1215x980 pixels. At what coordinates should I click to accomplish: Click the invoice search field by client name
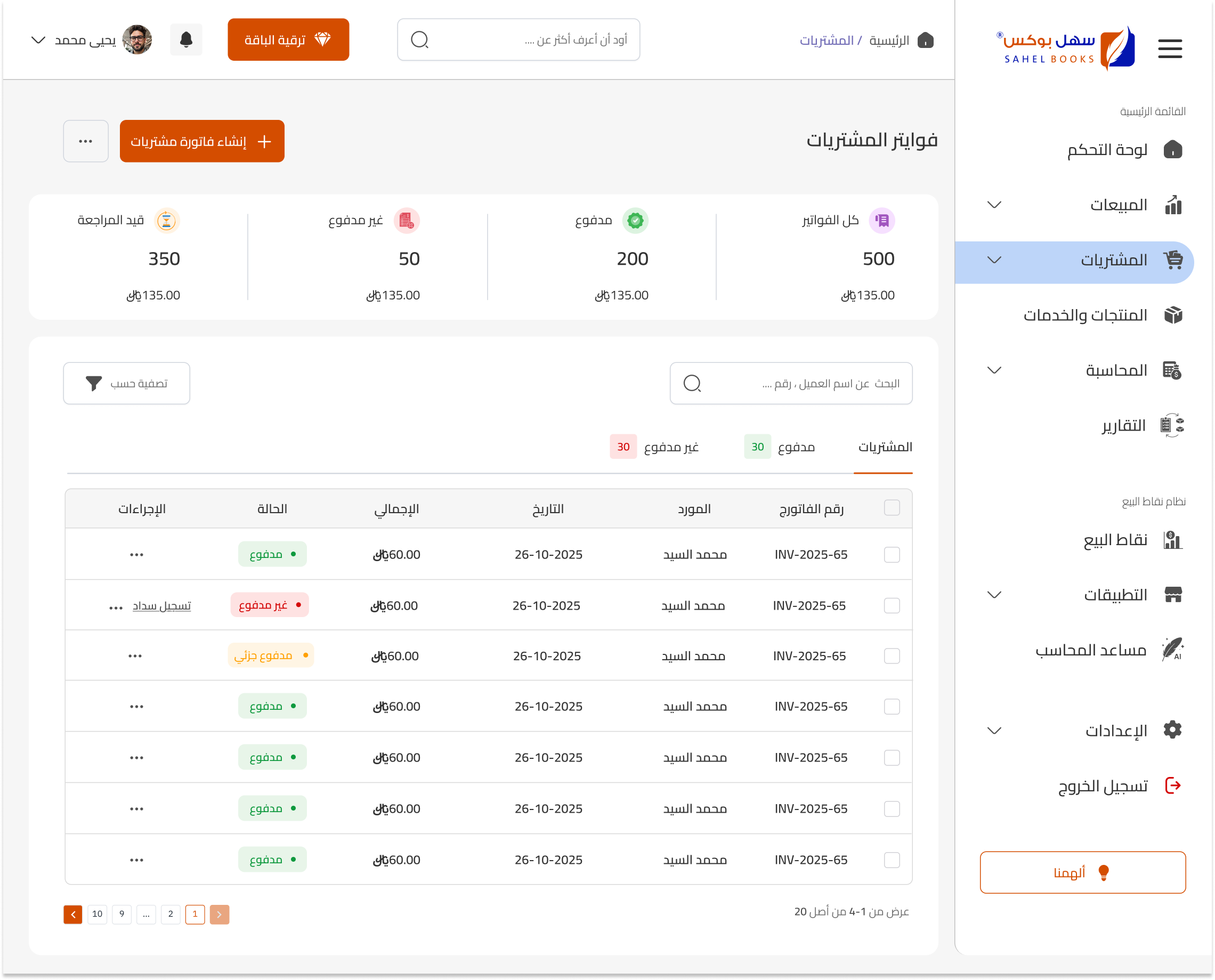790,383
